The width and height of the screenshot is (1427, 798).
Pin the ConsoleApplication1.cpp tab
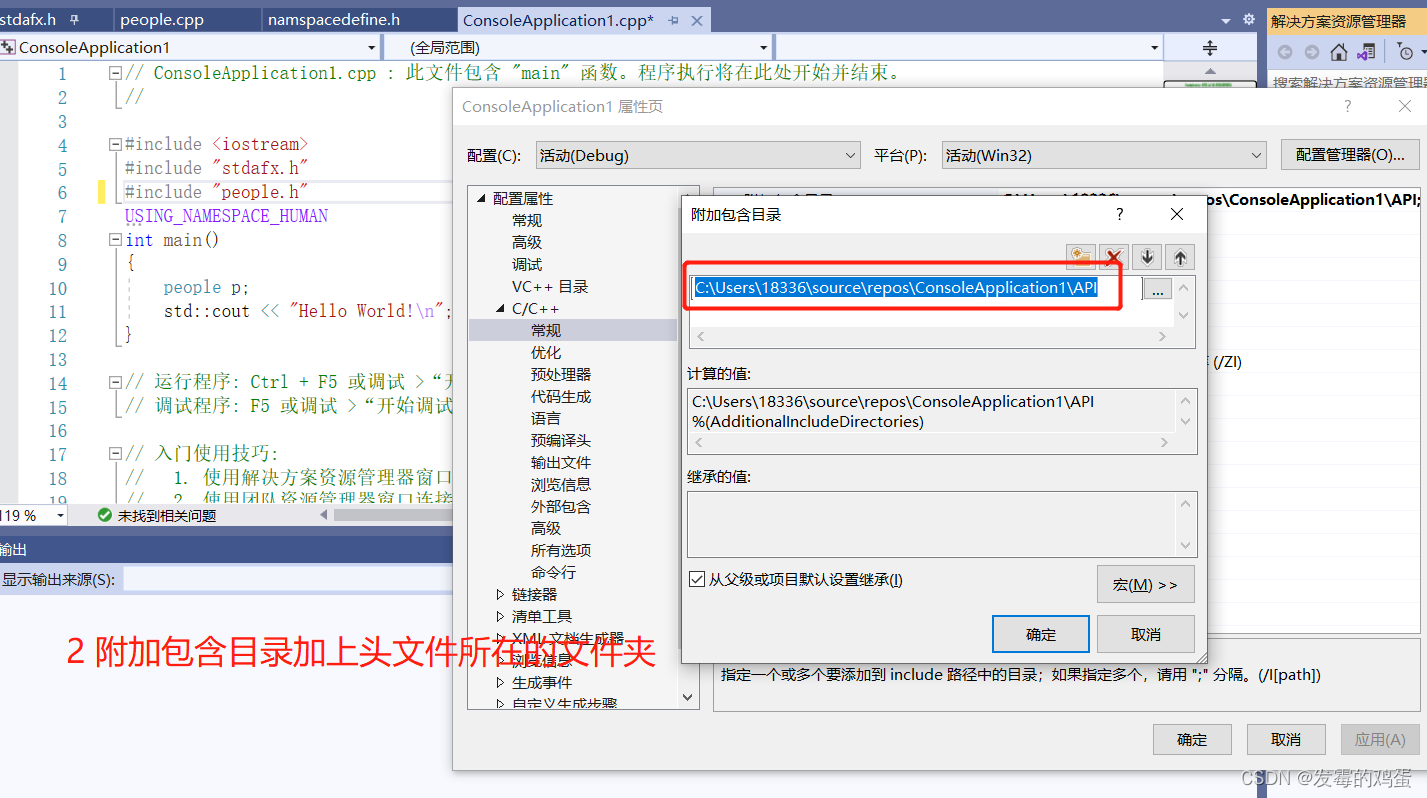click(x=674, y=20)
